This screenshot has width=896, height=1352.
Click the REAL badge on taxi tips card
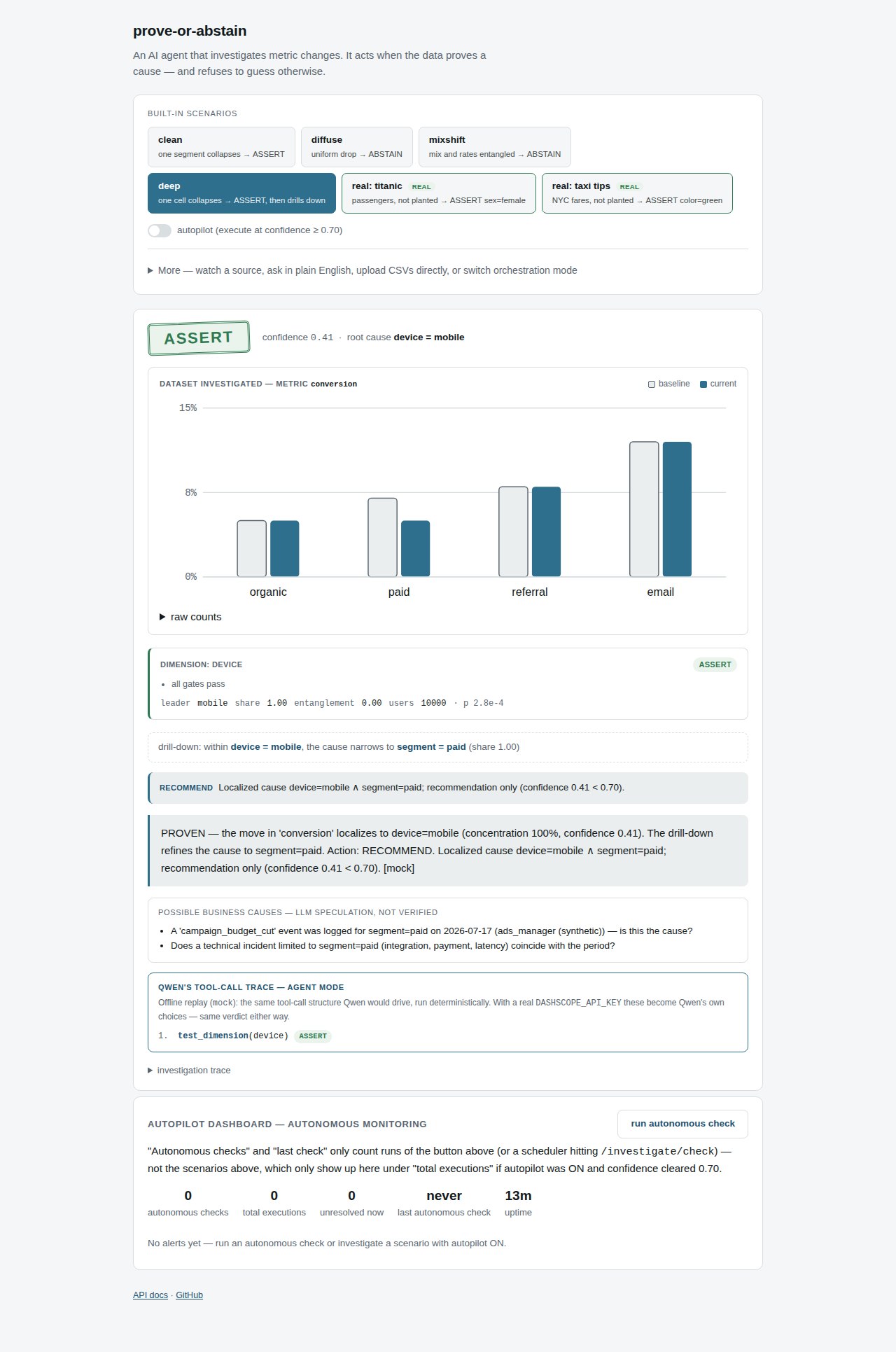pos(629,187)
